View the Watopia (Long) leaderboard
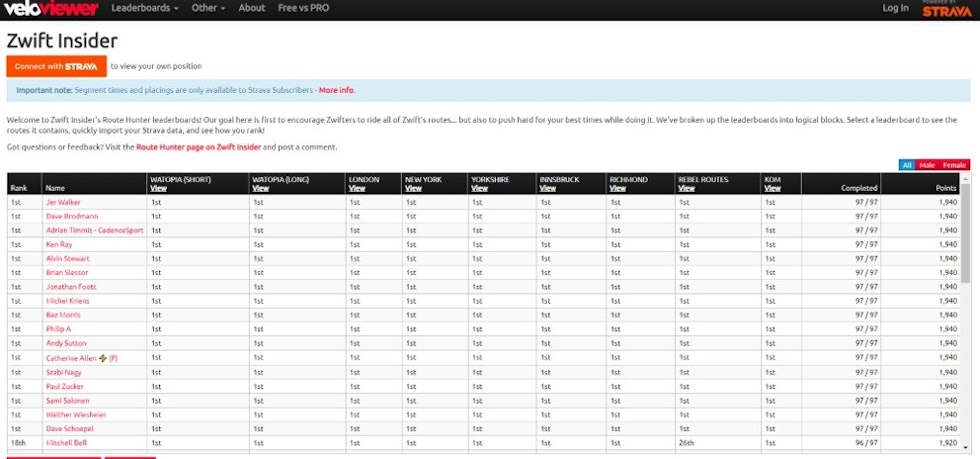 [x=261, y=188]
